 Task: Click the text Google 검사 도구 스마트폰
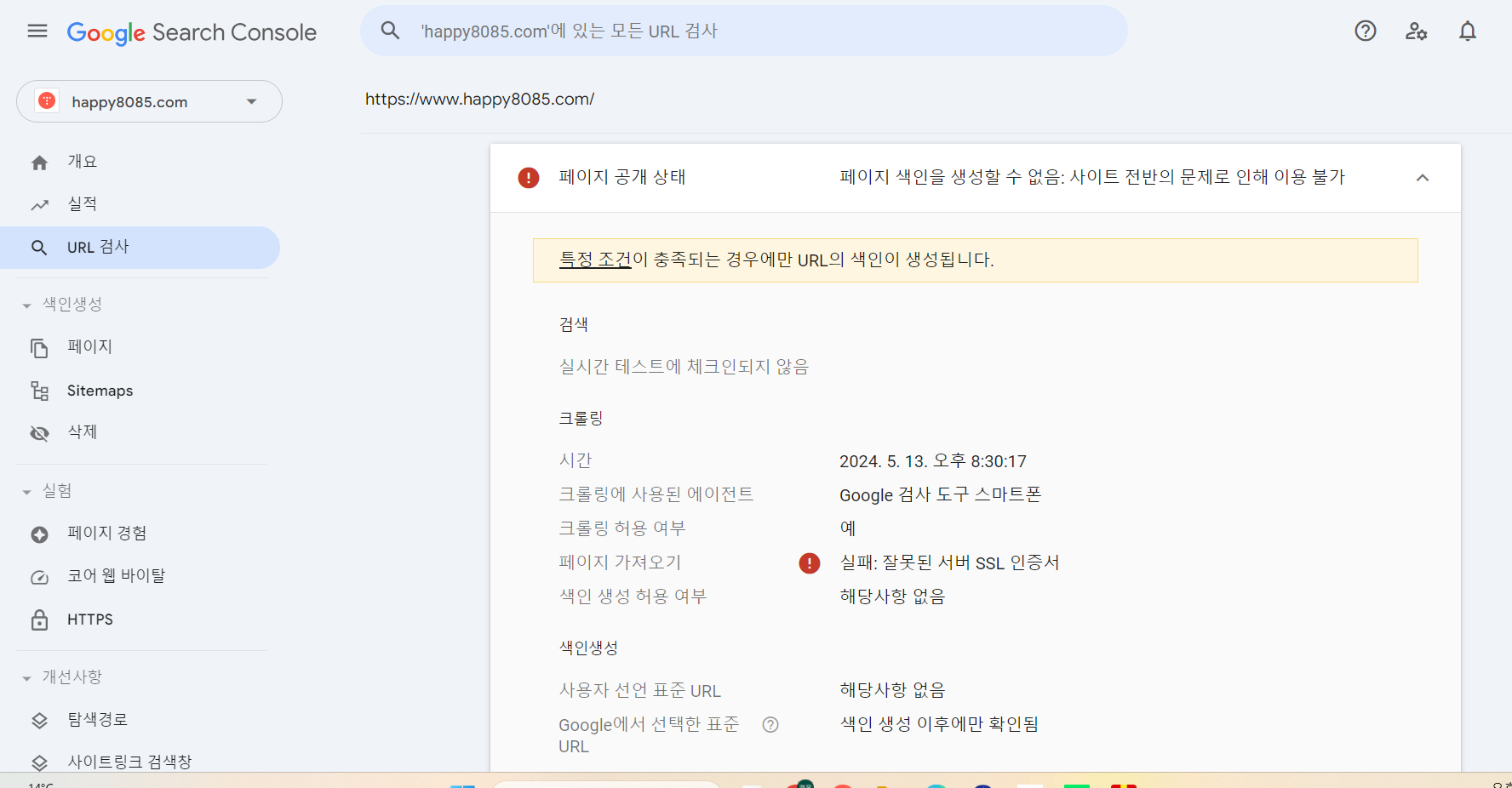(x=940, y=494)
